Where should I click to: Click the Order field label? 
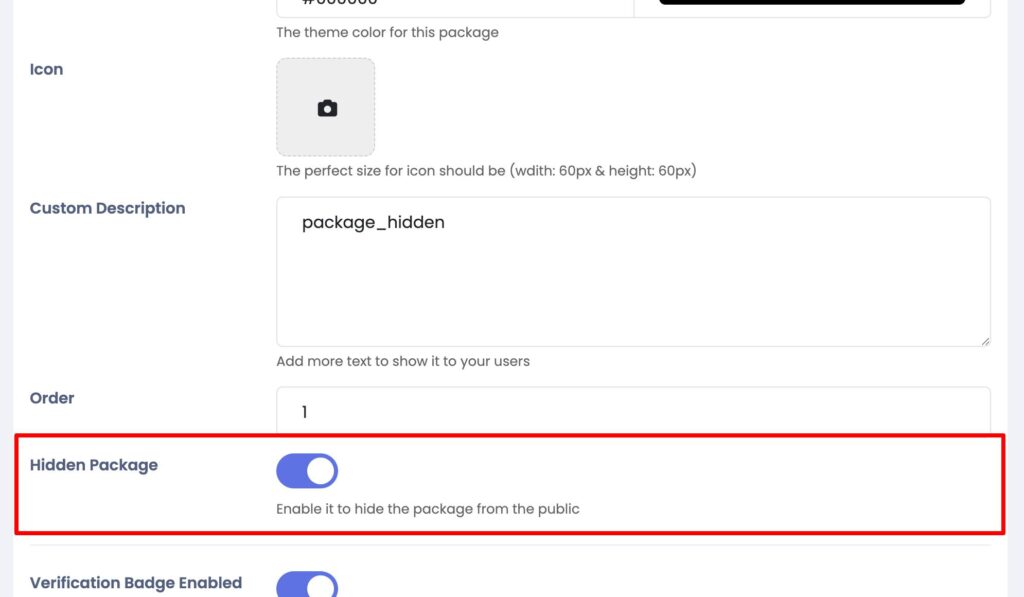(52, 398)
